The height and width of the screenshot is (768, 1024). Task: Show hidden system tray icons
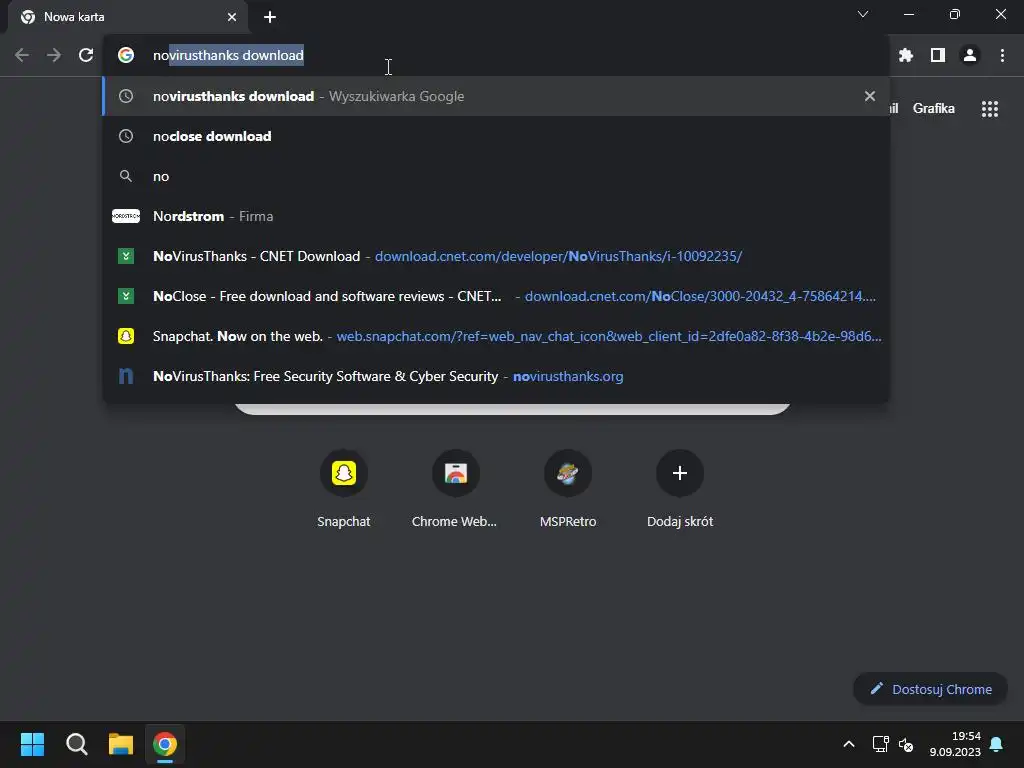[x=848, y=744]
